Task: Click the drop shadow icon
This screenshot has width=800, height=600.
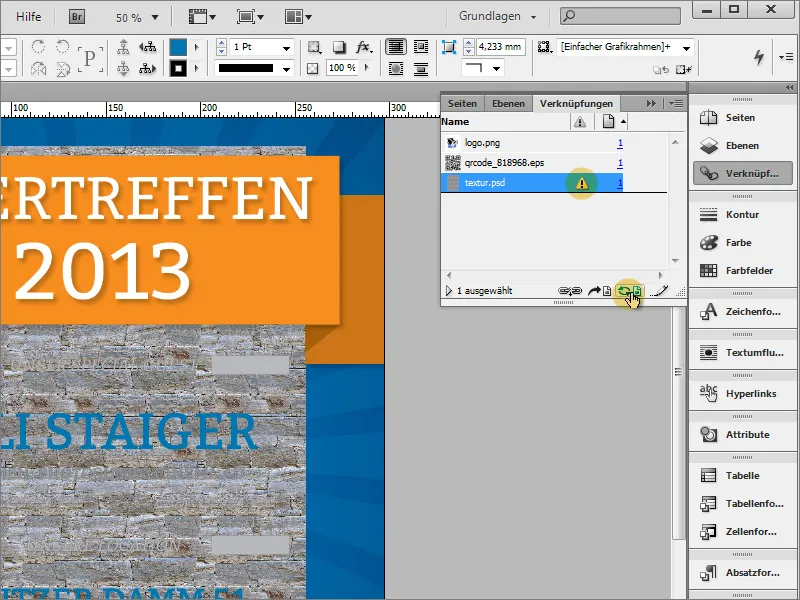Action: (339, 47)
